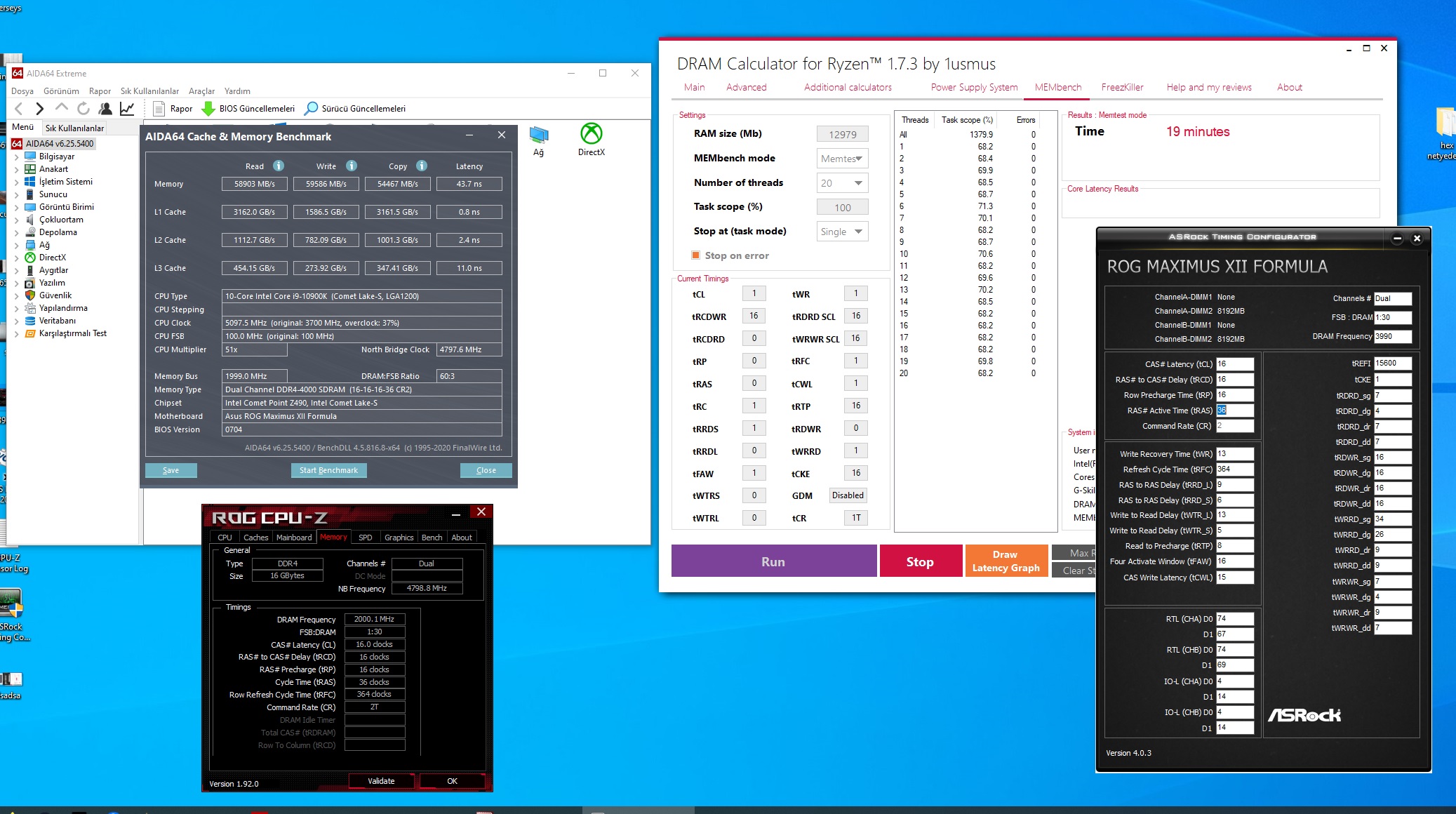Select Karşılaştırmalı Test tree item
The width and height of the screenshot is (1456, 814).
[x=73, y=333]
